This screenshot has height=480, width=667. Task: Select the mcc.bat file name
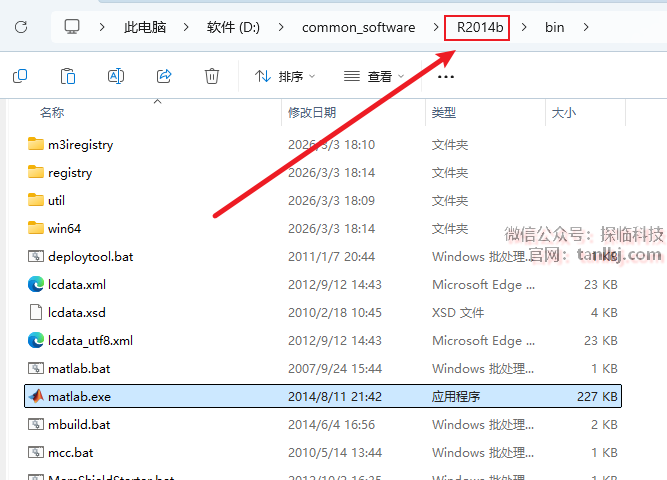click(x=71, y=453)
